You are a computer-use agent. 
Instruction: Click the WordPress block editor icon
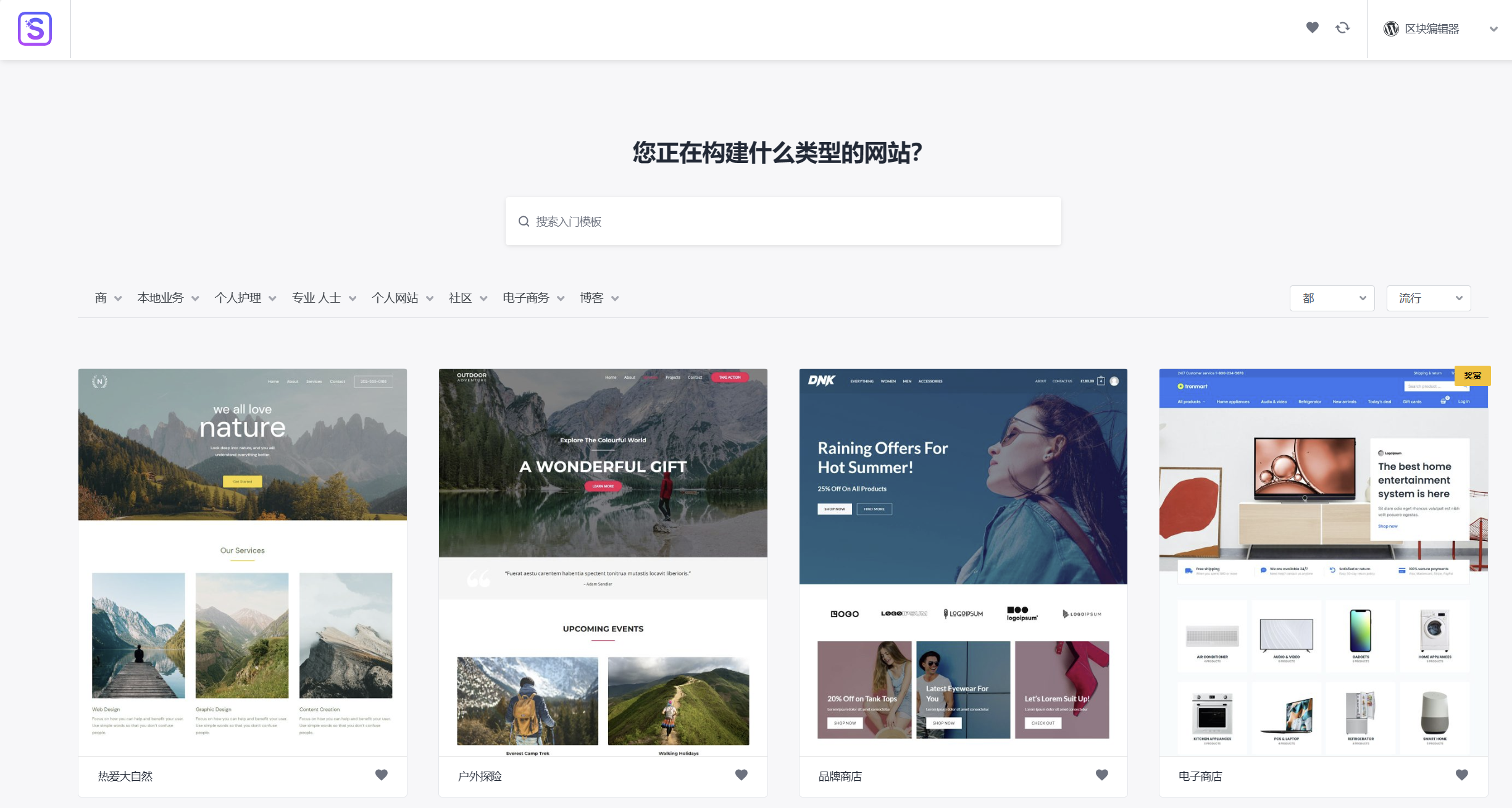[1393, 28]
